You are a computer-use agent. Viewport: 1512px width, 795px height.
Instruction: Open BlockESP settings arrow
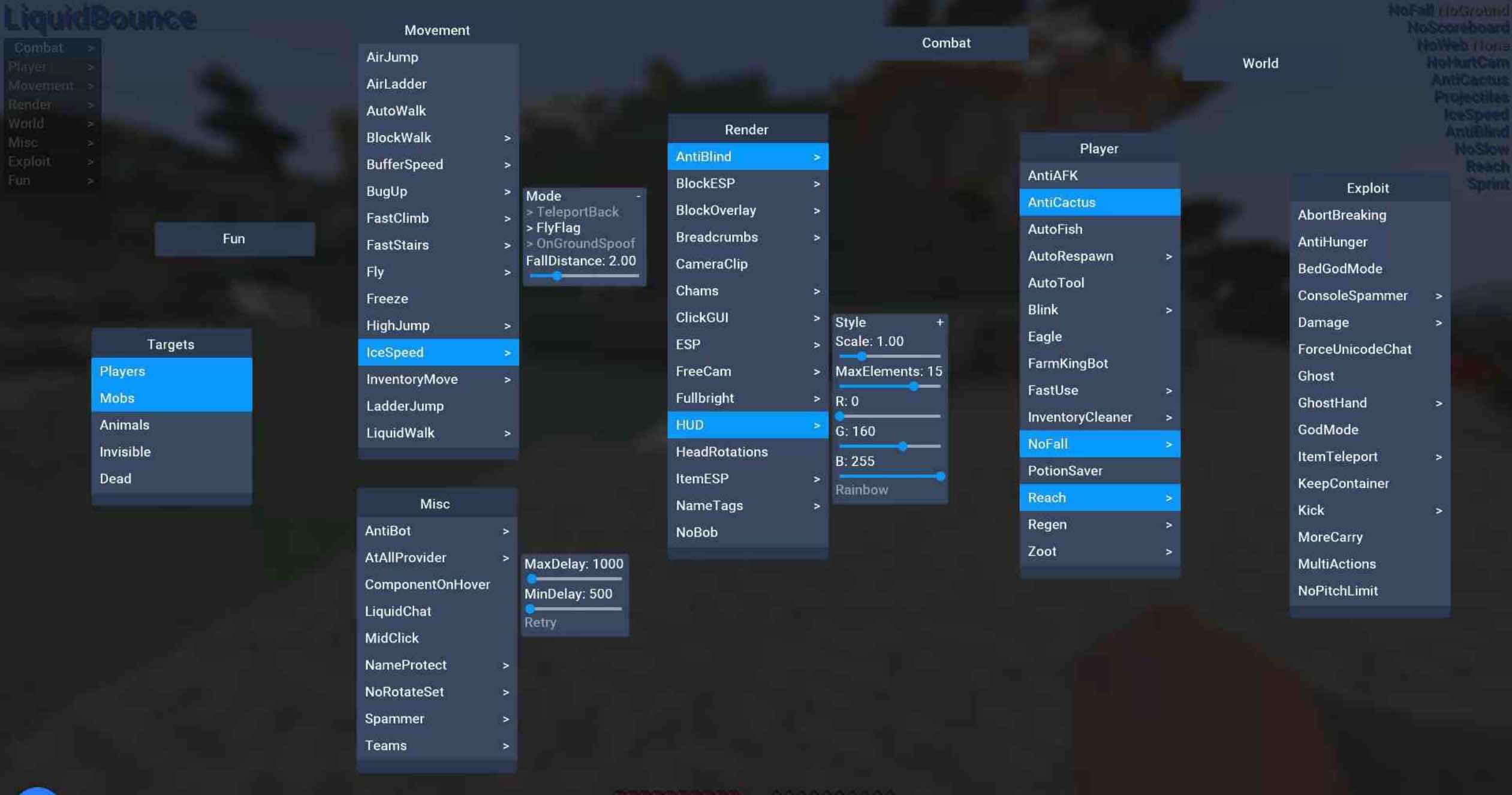click(816, 183)
